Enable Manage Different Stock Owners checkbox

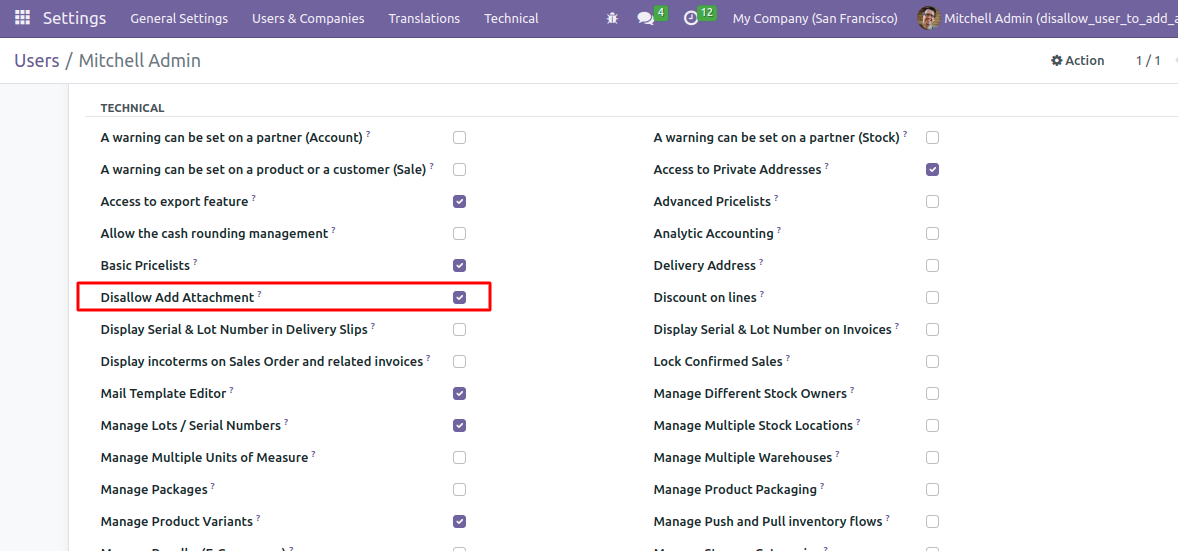click(932, 394)
